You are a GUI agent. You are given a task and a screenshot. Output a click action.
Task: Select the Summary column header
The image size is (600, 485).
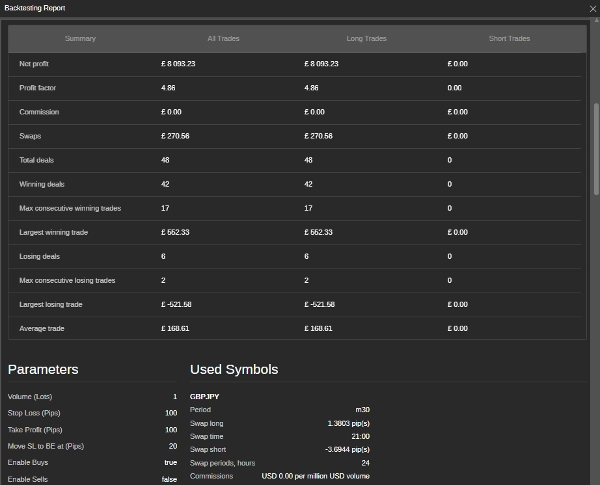click(80, 39)
